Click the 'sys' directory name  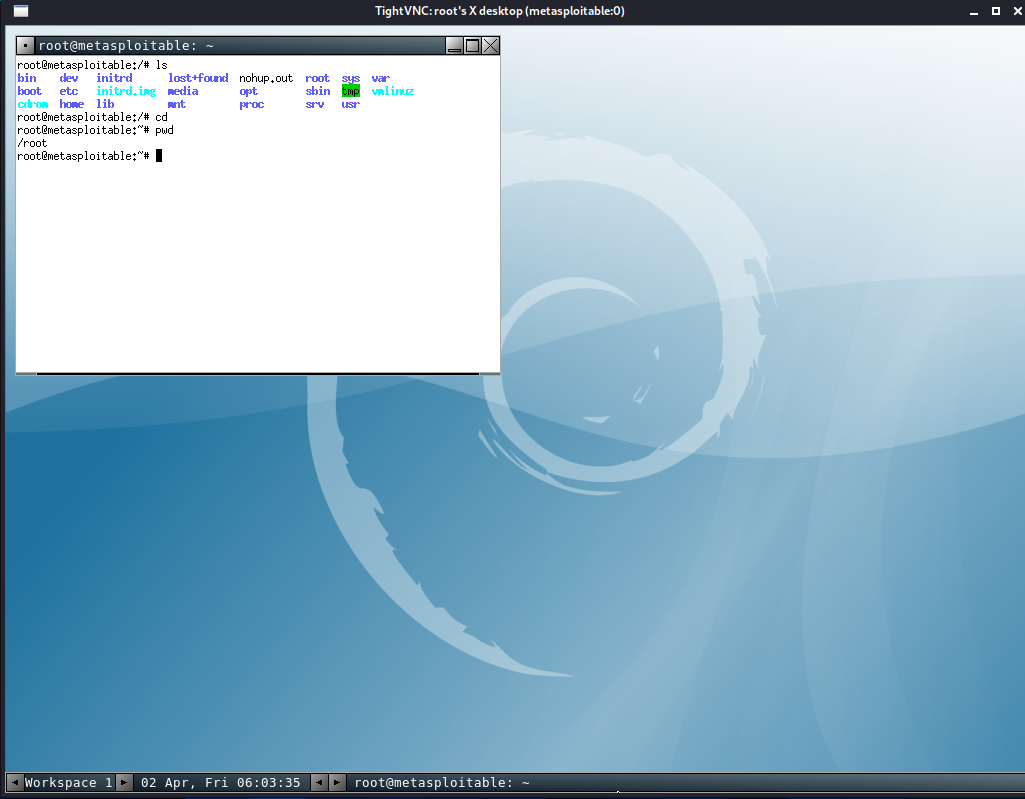tap(350, 78)
